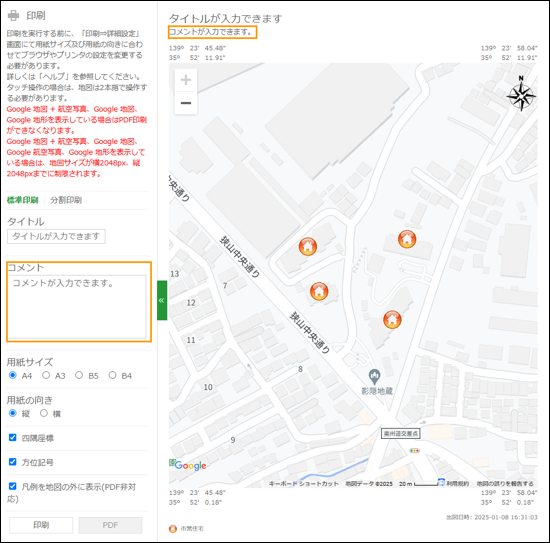Select the 標準印刷 tab

(22, 200)
